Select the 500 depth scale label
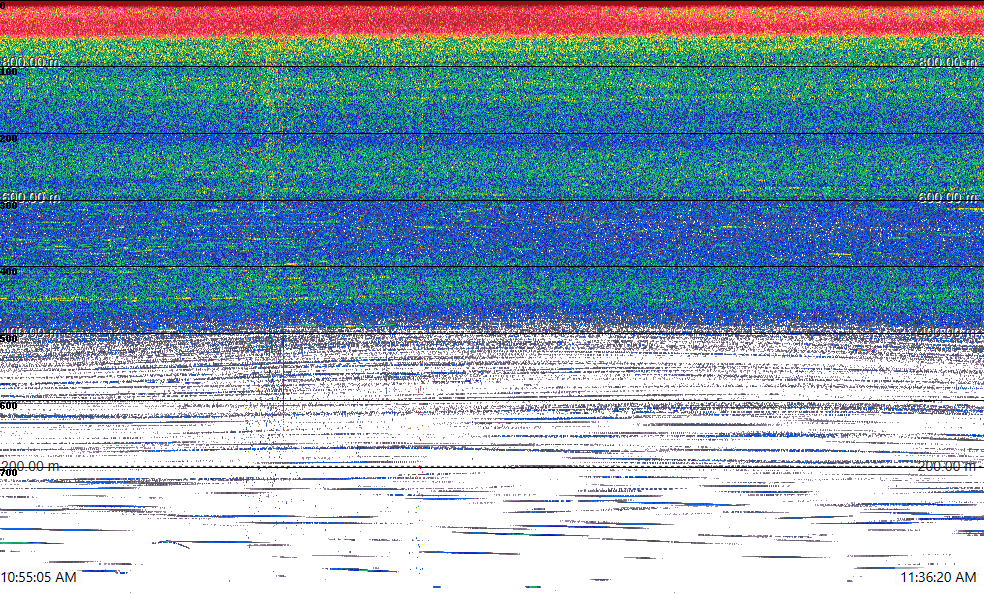 9,339
